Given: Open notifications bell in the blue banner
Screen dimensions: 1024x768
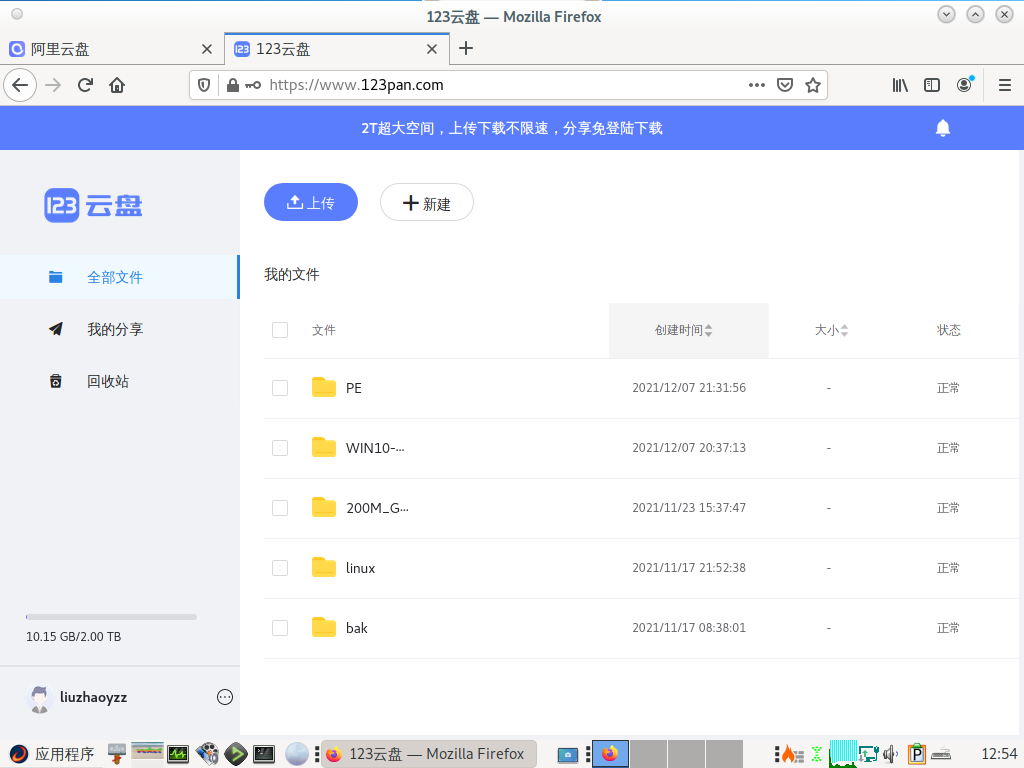Looking at the screenshot, I should click(942, 128).
